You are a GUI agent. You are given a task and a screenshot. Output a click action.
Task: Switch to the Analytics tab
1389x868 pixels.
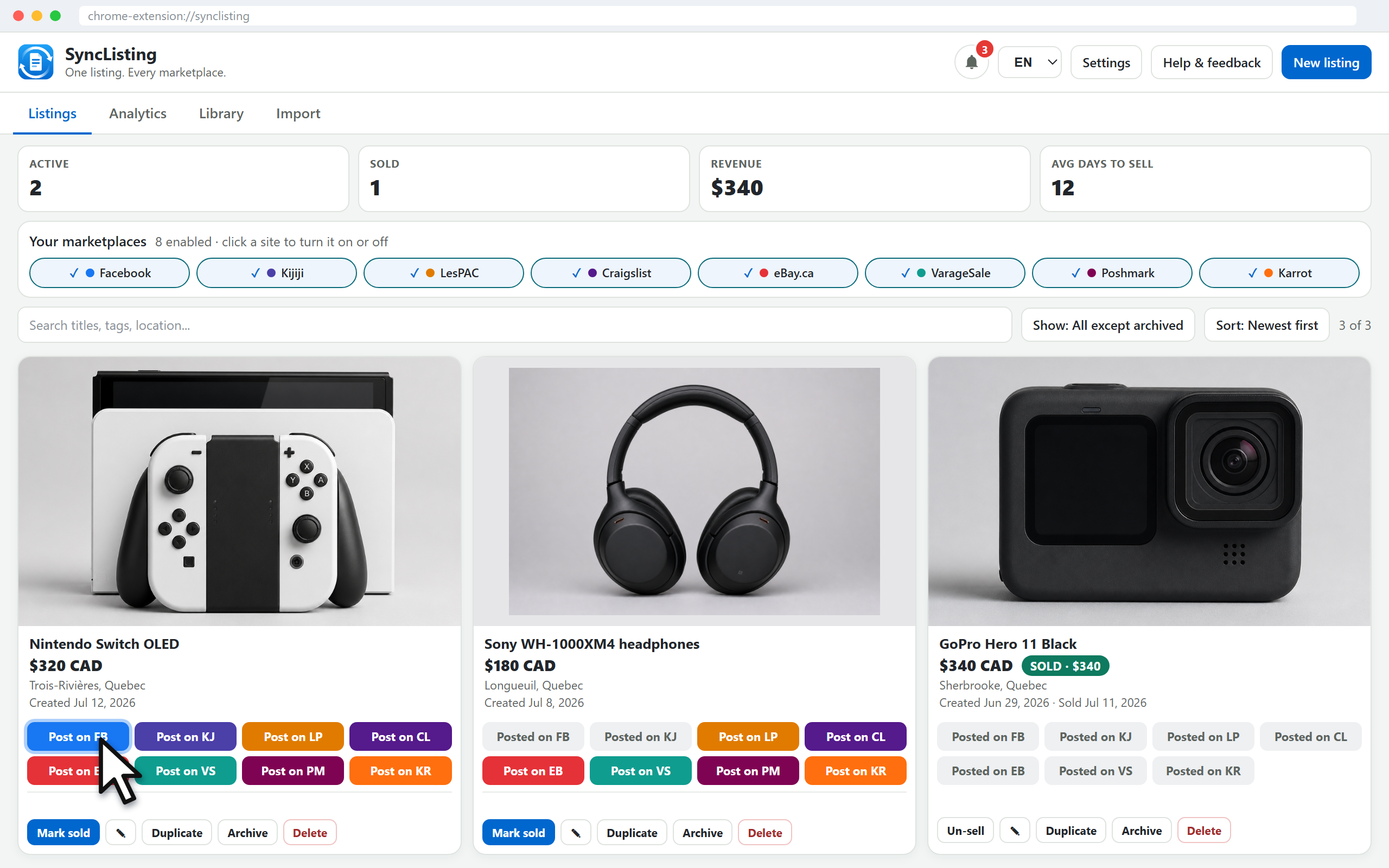tap(138, 113)
